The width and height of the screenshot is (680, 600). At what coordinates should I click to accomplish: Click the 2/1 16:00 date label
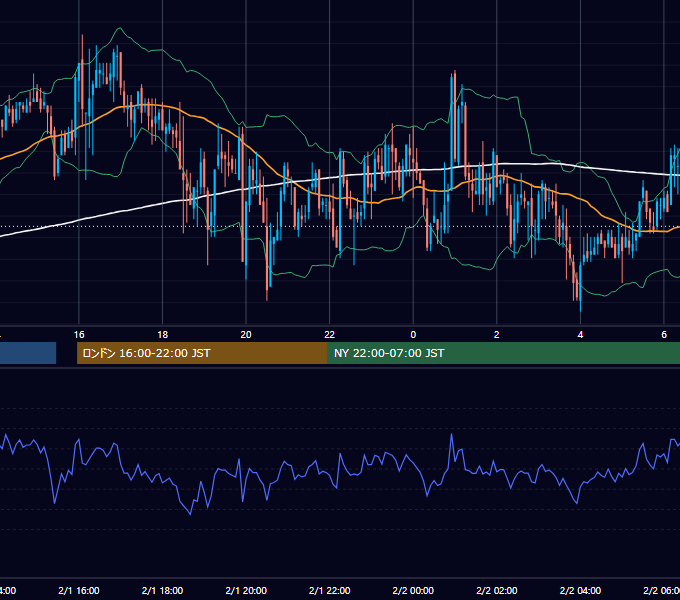(x=79, y=590)
